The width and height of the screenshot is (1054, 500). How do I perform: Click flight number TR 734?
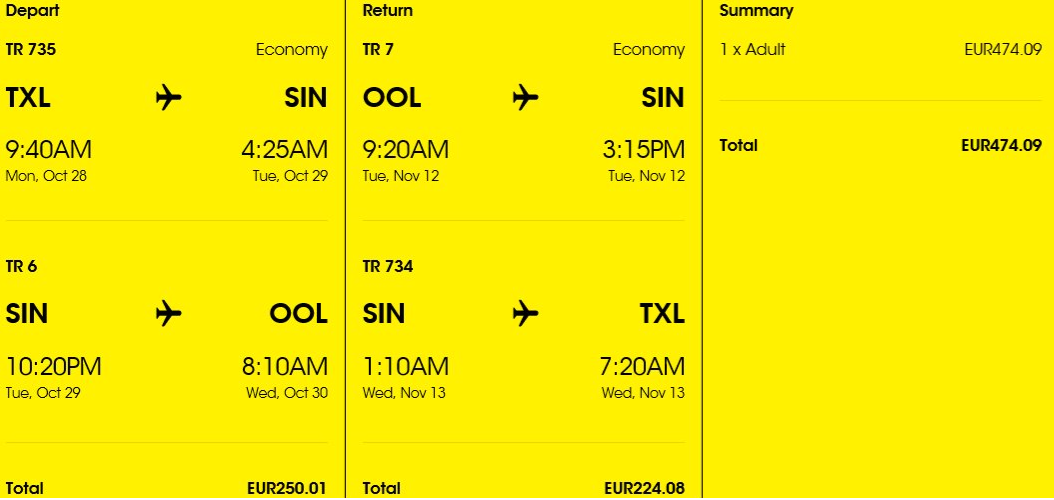pos(388,267)
